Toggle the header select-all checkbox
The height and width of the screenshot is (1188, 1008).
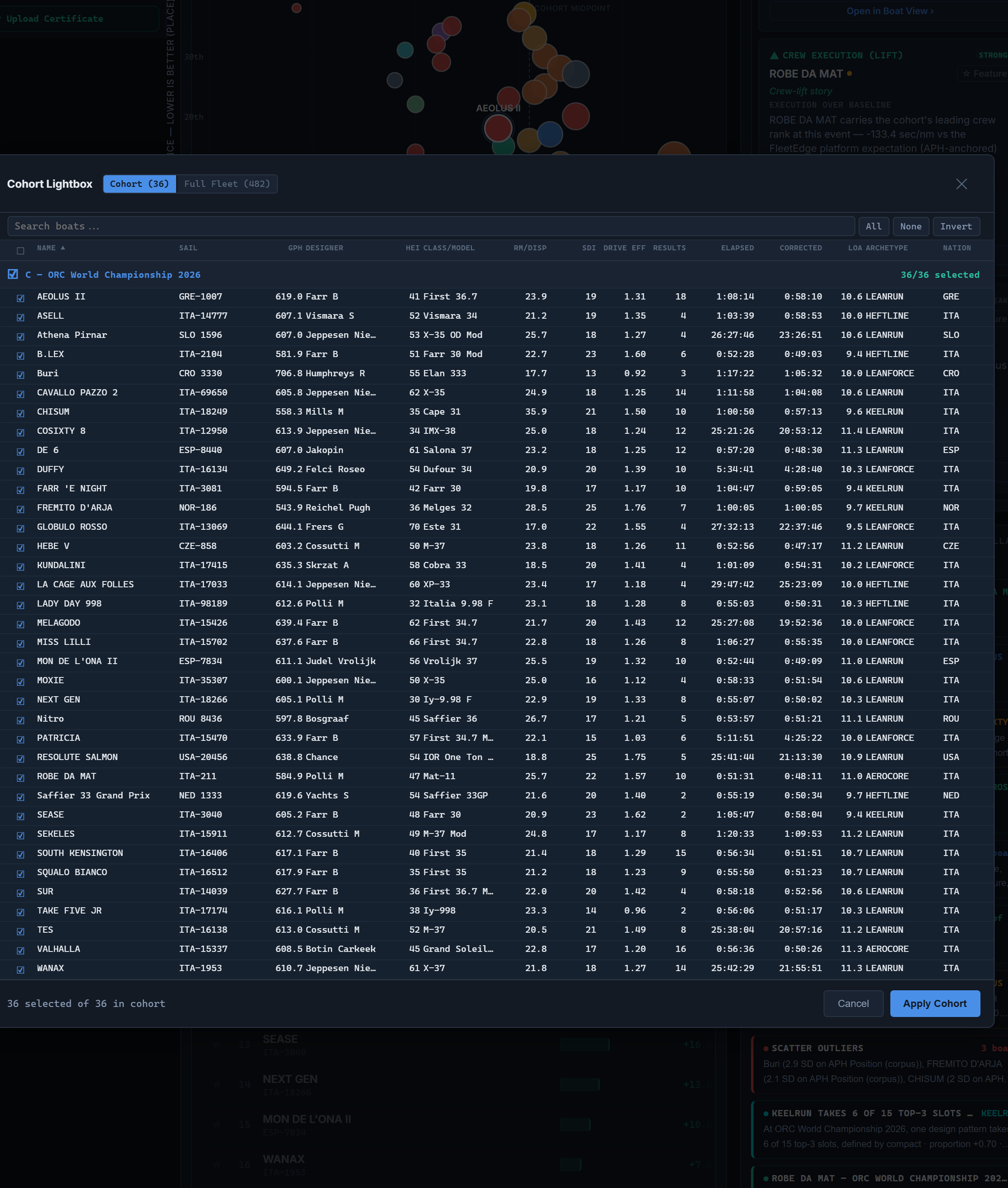(20, 251)
